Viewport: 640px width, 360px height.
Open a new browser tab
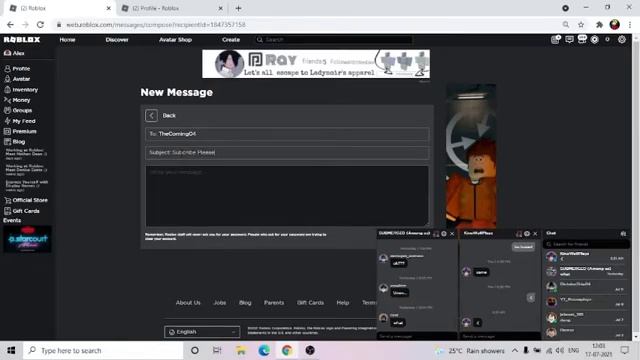click(x=238, y=8)
